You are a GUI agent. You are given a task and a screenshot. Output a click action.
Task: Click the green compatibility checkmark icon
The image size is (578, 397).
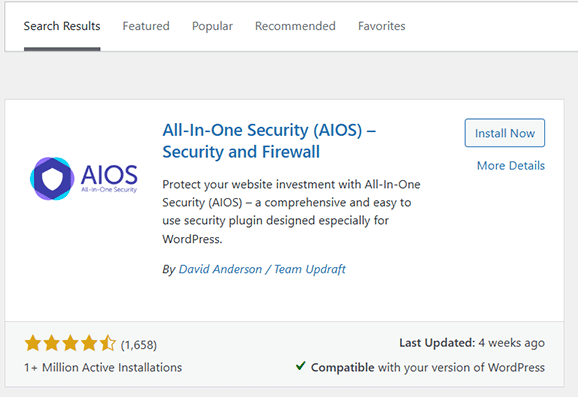pyautogui.click(x=300, y=366)
